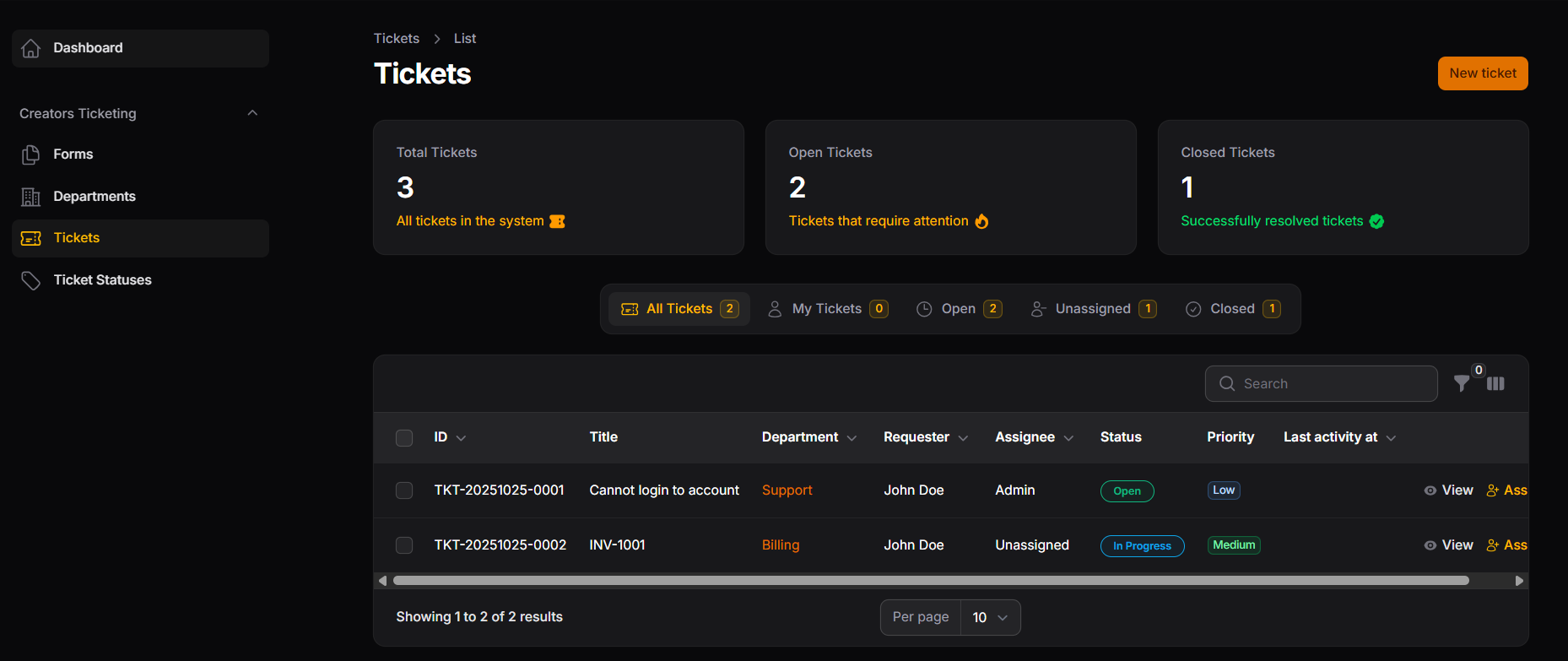This screenshot has width=1568, height=661.
Task: Tick the checkbox for ticket TKT-20251025-0002
Action: click(404, 545)
